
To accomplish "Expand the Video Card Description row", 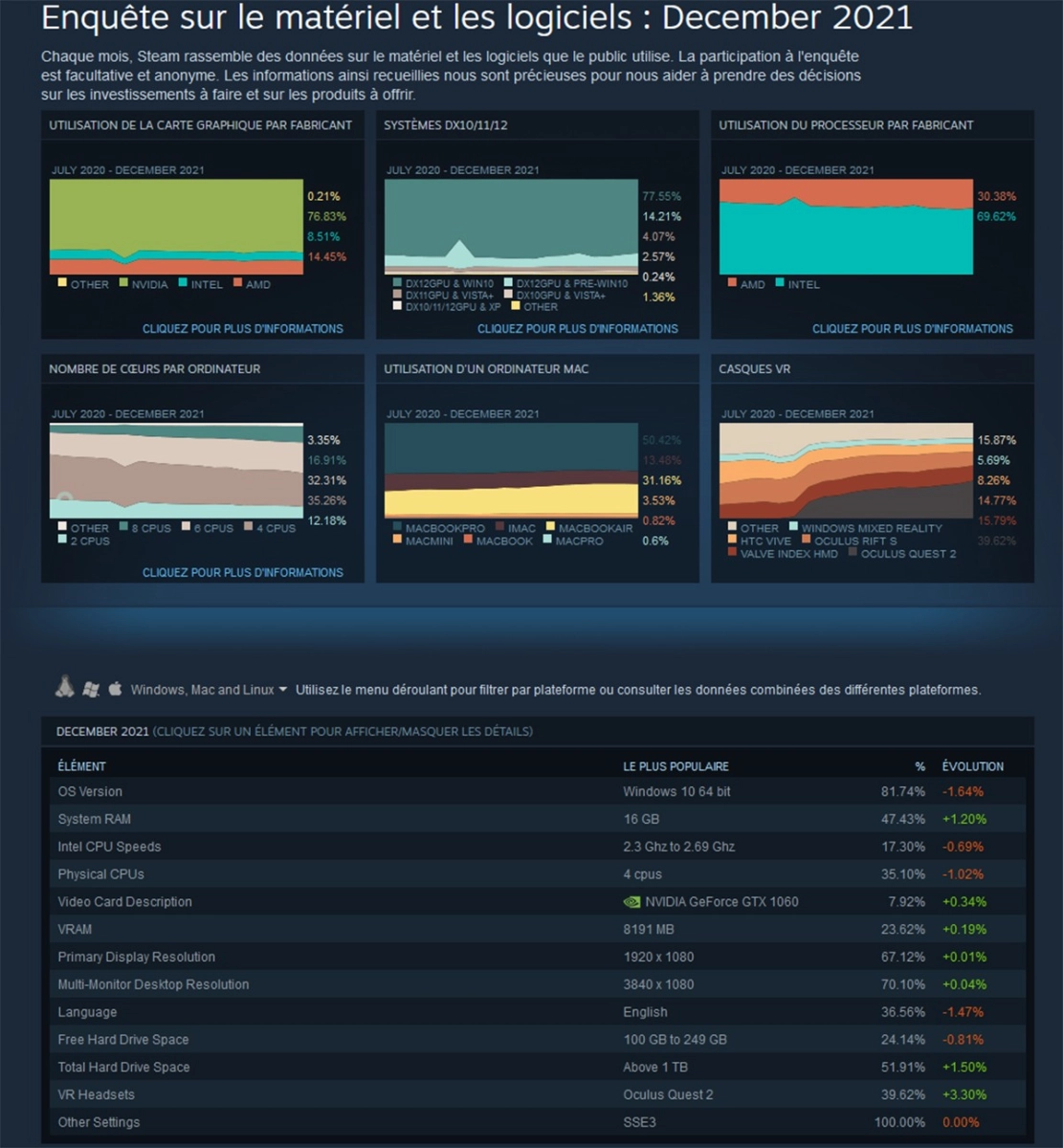I will click(x=538, y=901).
